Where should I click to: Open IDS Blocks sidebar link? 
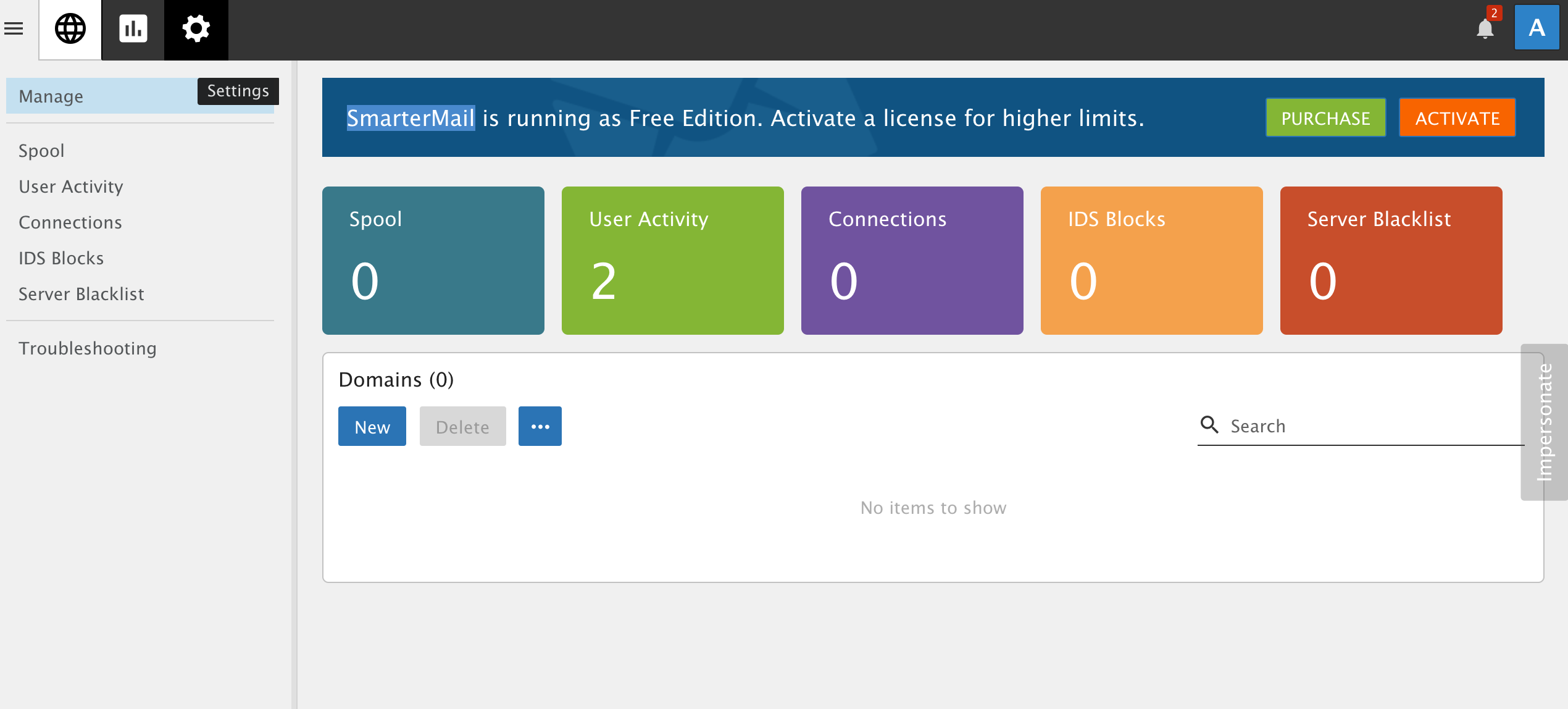(61, 258)
